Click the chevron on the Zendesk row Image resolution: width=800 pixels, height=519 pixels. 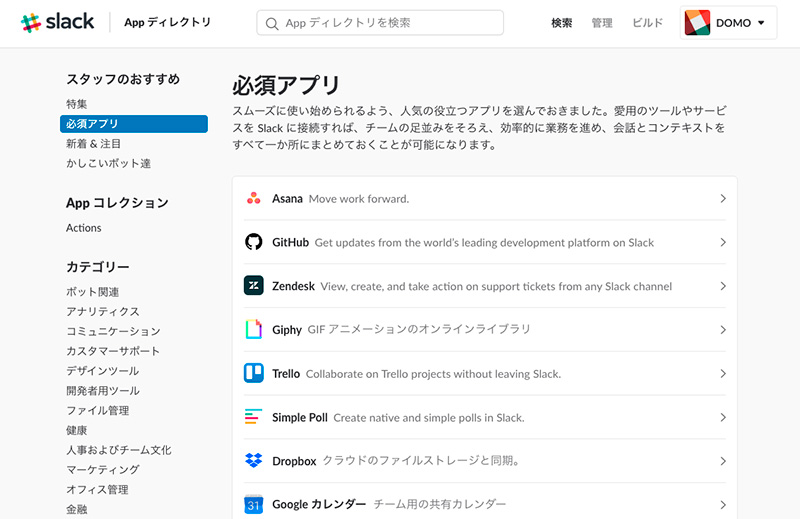(x=722, y=286)
